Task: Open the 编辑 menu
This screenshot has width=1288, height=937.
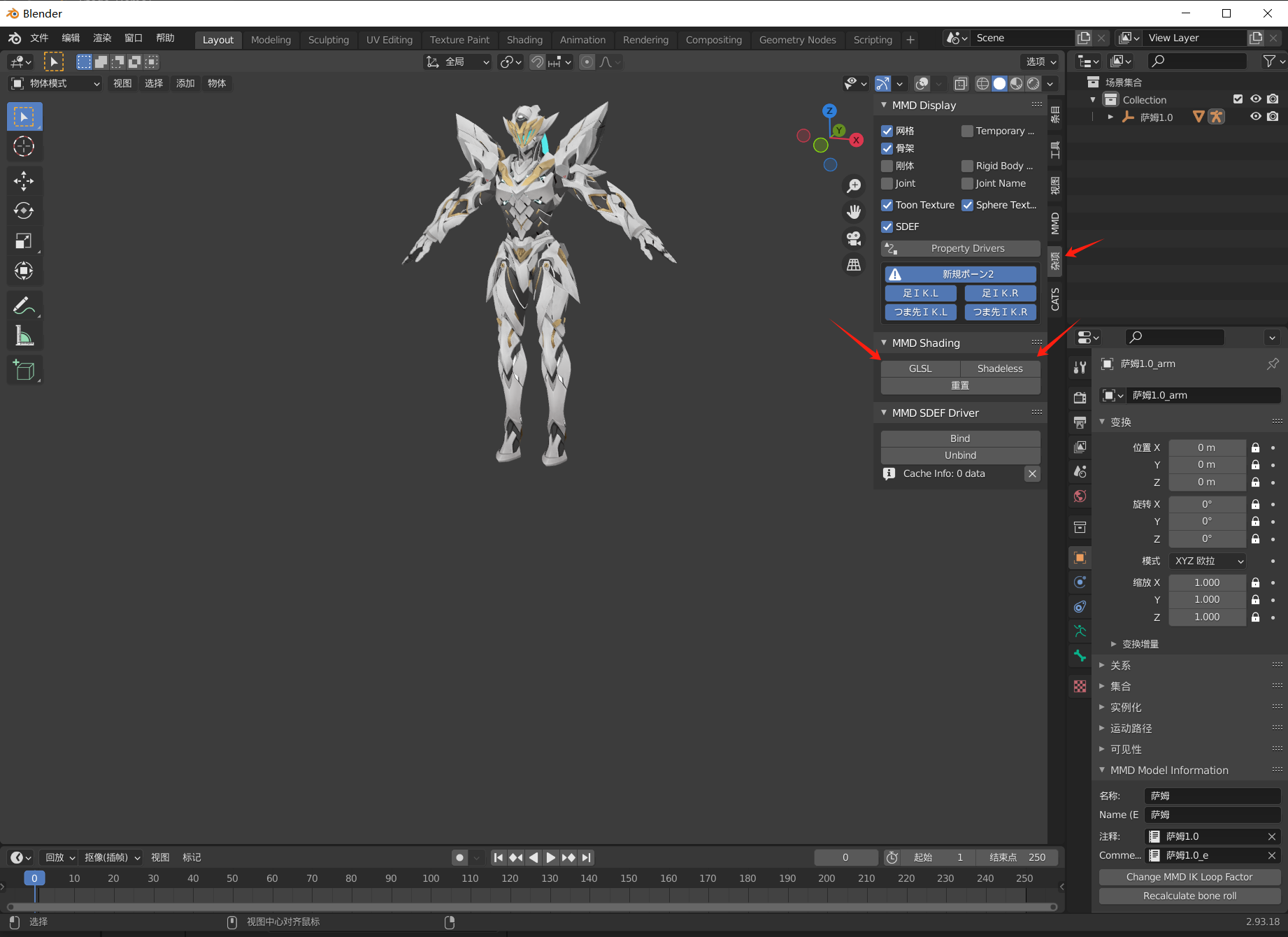Action: (71, 38)
